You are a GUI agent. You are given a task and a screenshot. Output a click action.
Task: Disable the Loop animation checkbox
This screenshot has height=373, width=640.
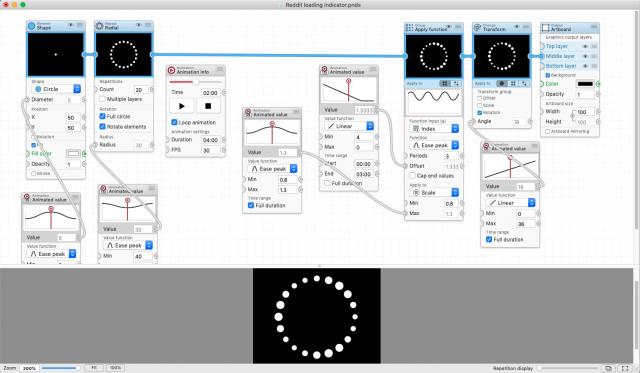pos(174,122)
